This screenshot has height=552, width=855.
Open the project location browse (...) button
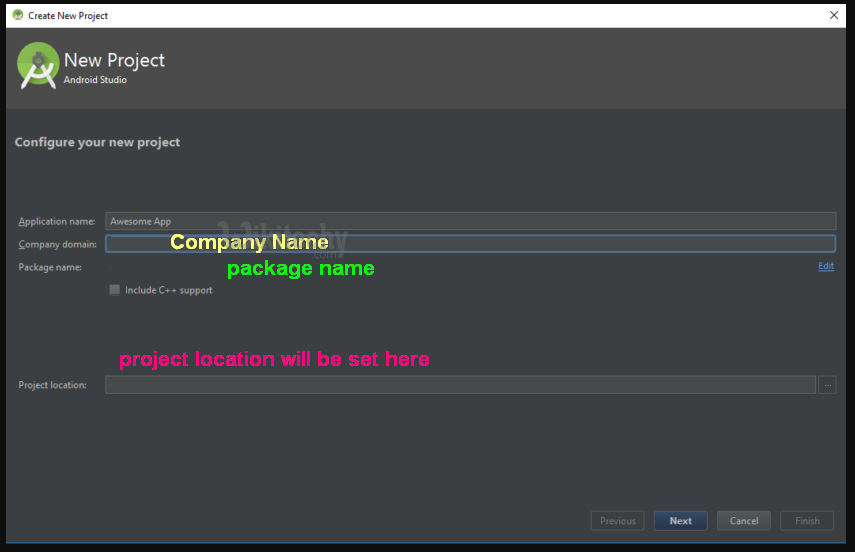pyautogui.click(x=827, y=385)
